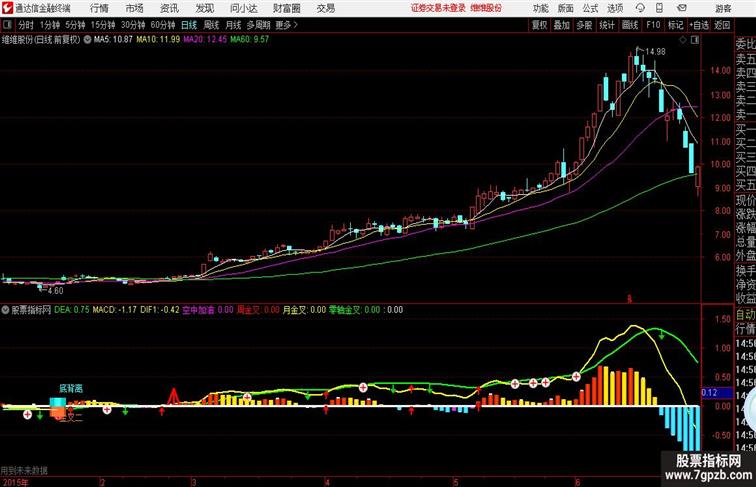Open the 发现 menu
The height and width of the screenshot is (487, 756).
point(204,8)
